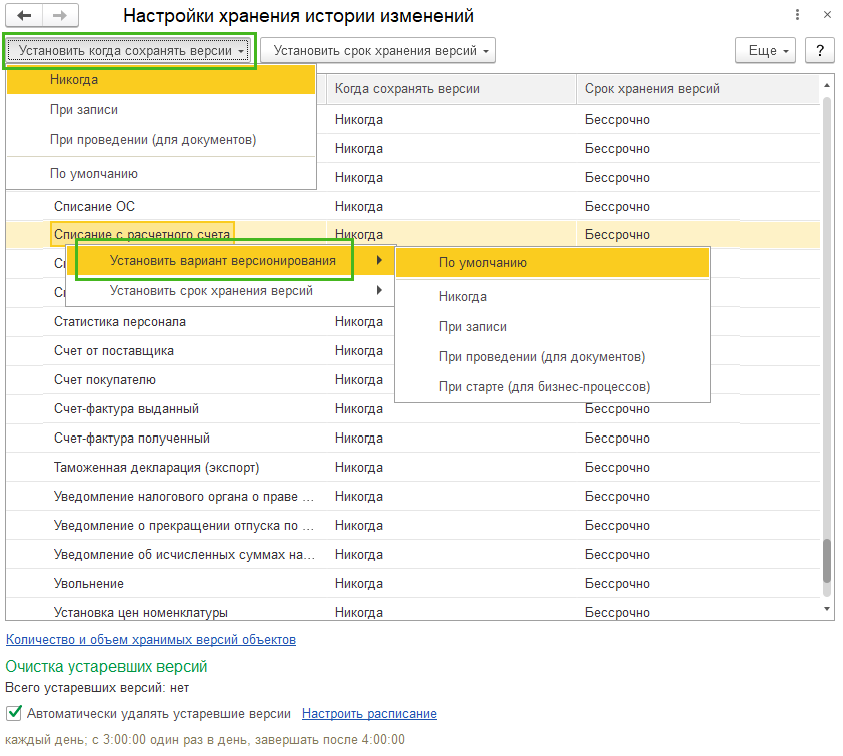The height and width of the screenshot is (756, 843).
Task: Click 'Никогда' cell in 'Статистика персонала' row
Action: pos(359,322)
